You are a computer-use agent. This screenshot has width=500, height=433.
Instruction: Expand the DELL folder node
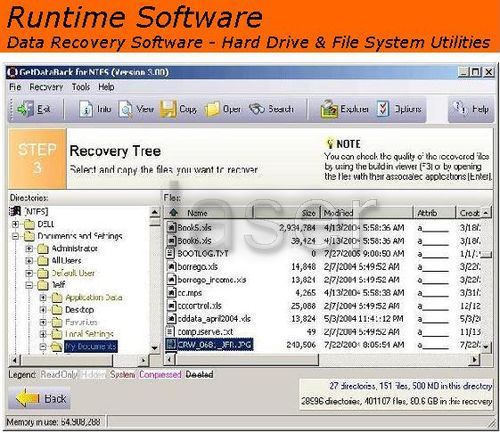15,224
